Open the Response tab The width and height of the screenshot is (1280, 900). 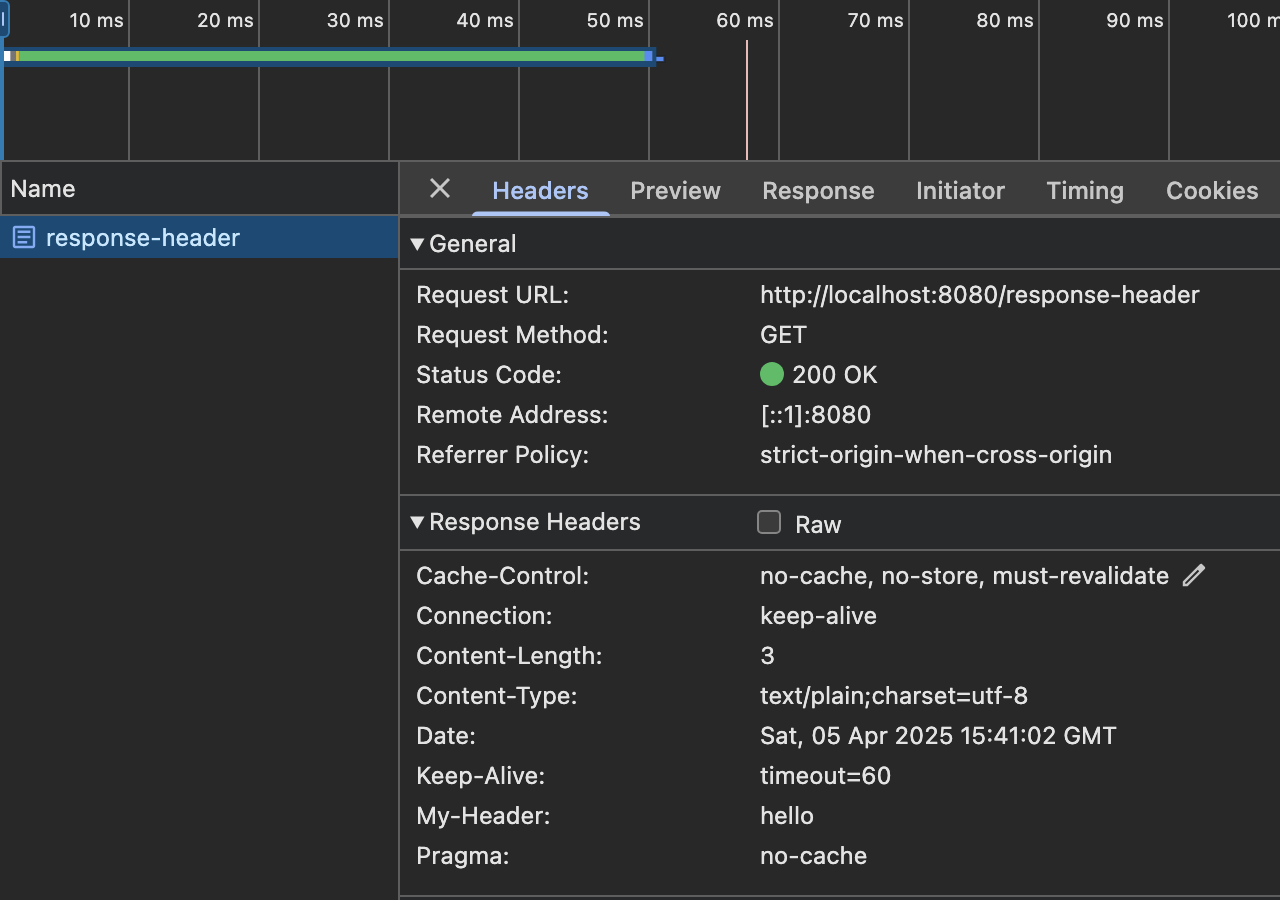pyautogui.click(x=818, y=191)
